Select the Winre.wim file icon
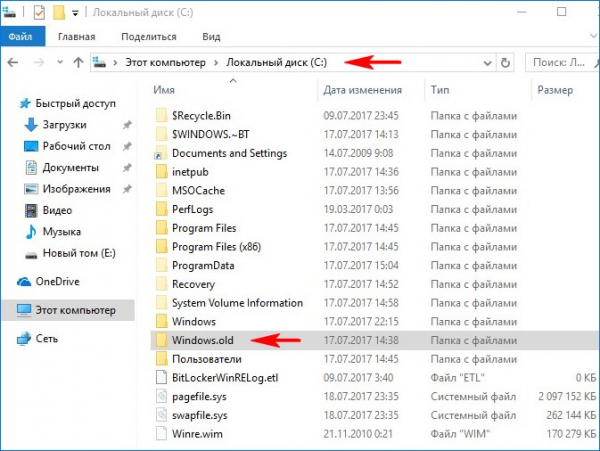 click(161, 434)
